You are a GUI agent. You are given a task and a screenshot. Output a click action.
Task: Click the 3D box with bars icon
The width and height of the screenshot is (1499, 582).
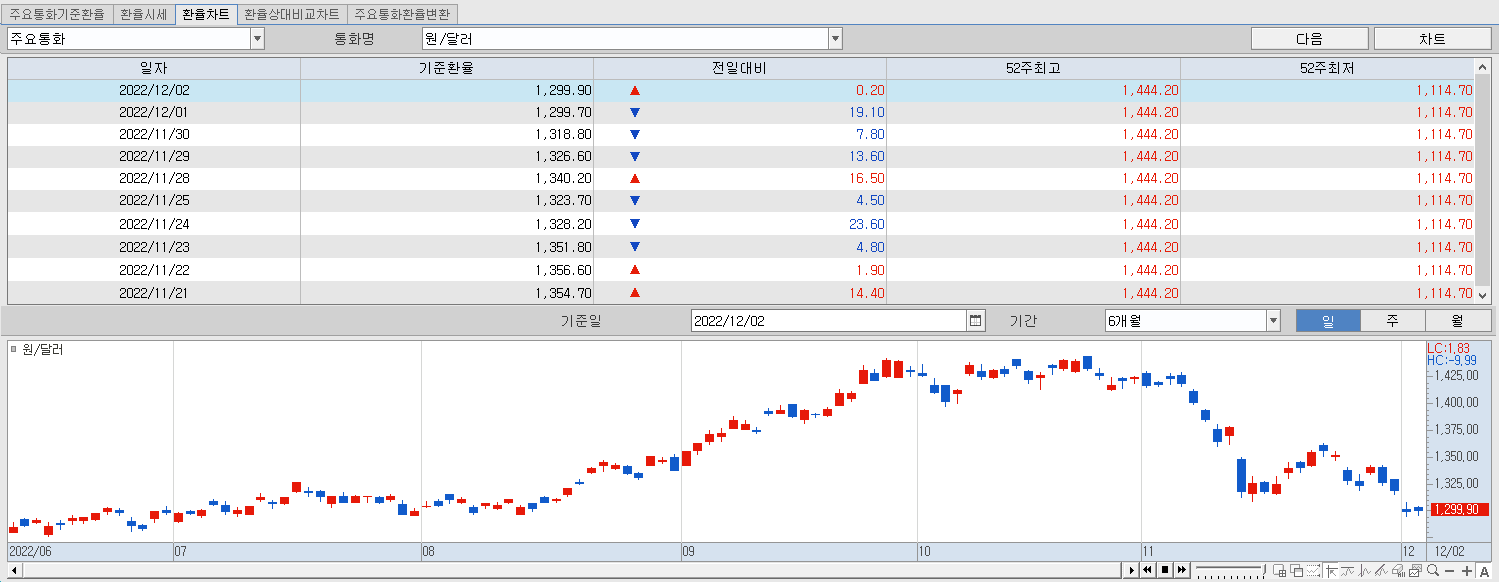point(1398,570)
